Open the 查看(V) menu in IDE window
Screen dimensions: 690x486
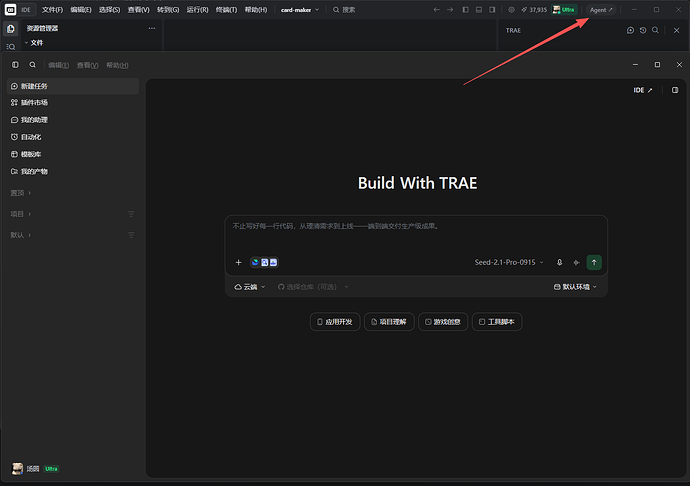[x=139, y=10]
